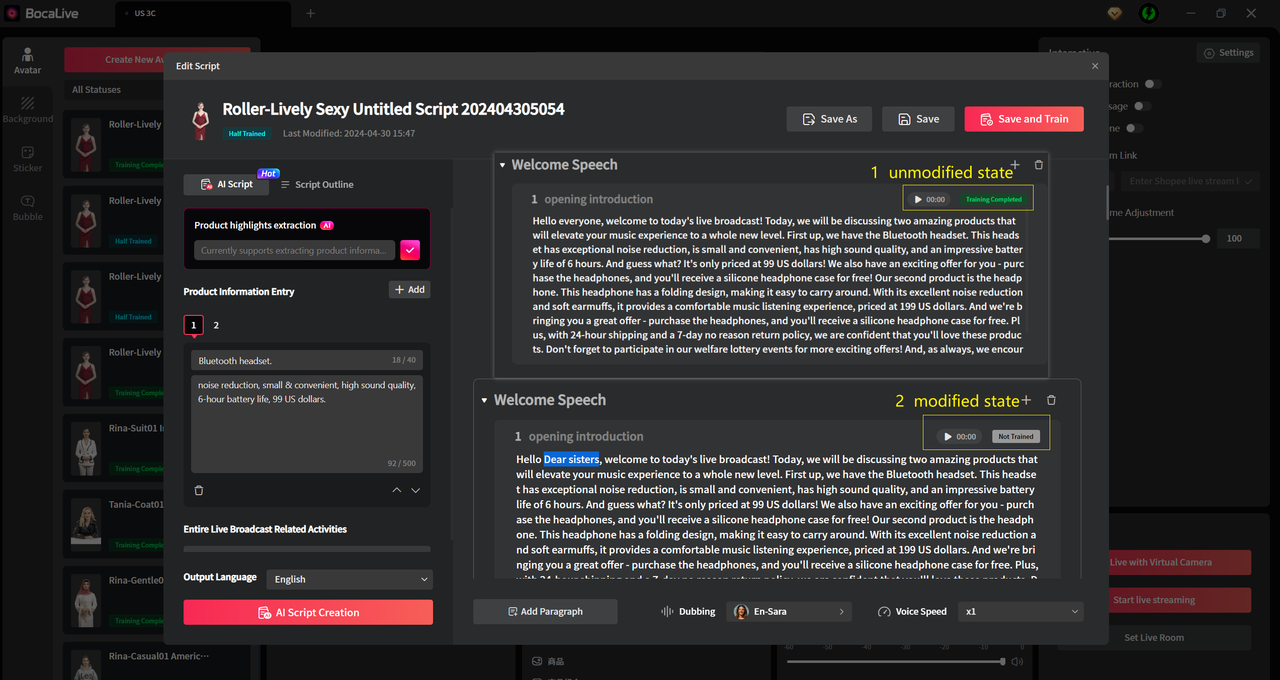Select product tab number 2
This screenshot has height=680, width=1280.
coord(216,325)
